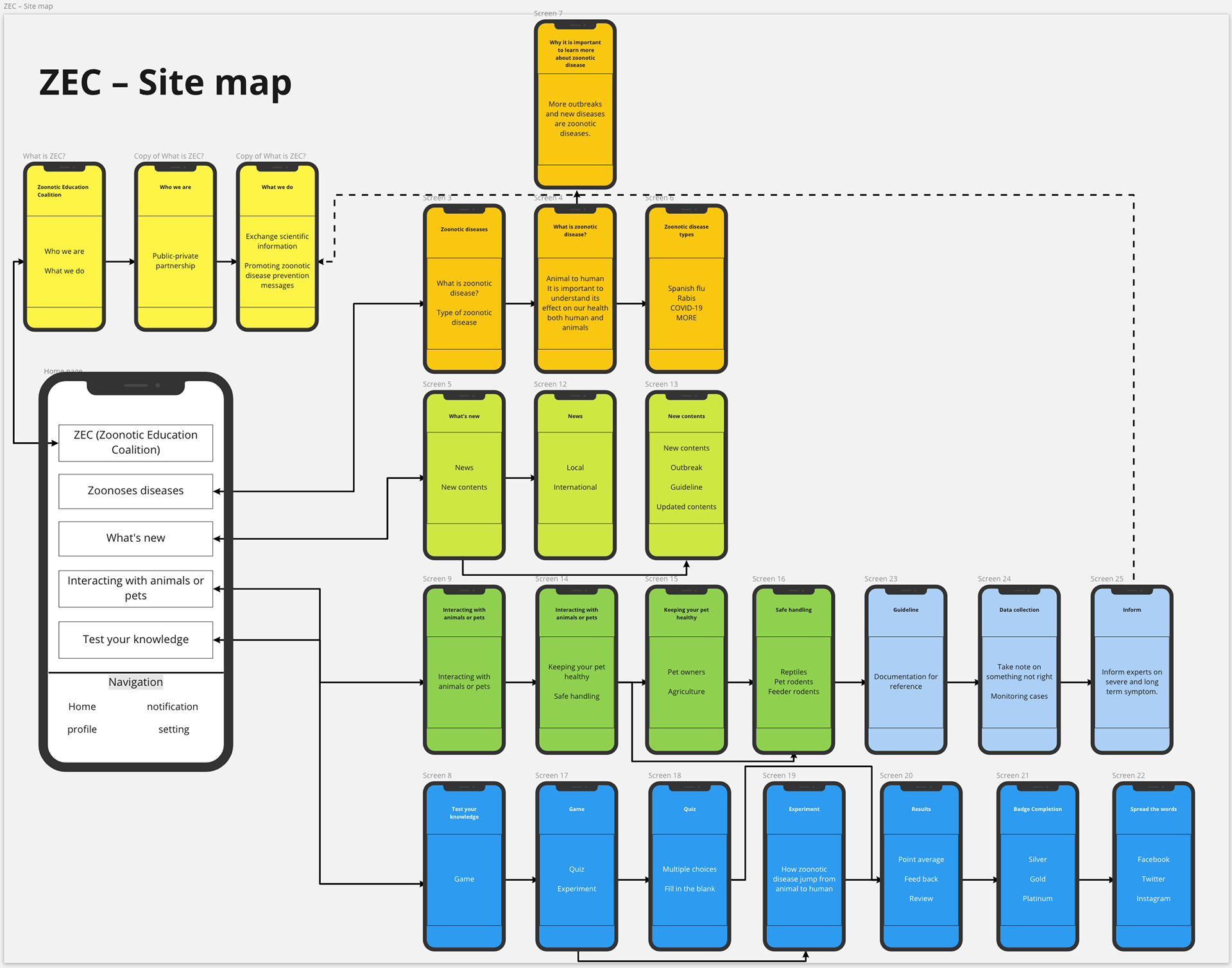Select the Zoonoses diseases box on home page
1232x968 pixels.
click(135, 491)
